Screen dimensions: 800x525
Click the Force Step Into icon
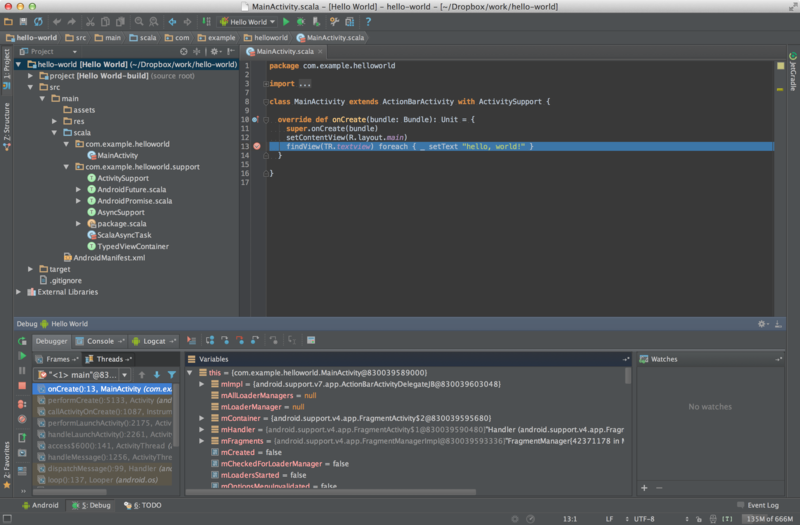tap(240, 340)
